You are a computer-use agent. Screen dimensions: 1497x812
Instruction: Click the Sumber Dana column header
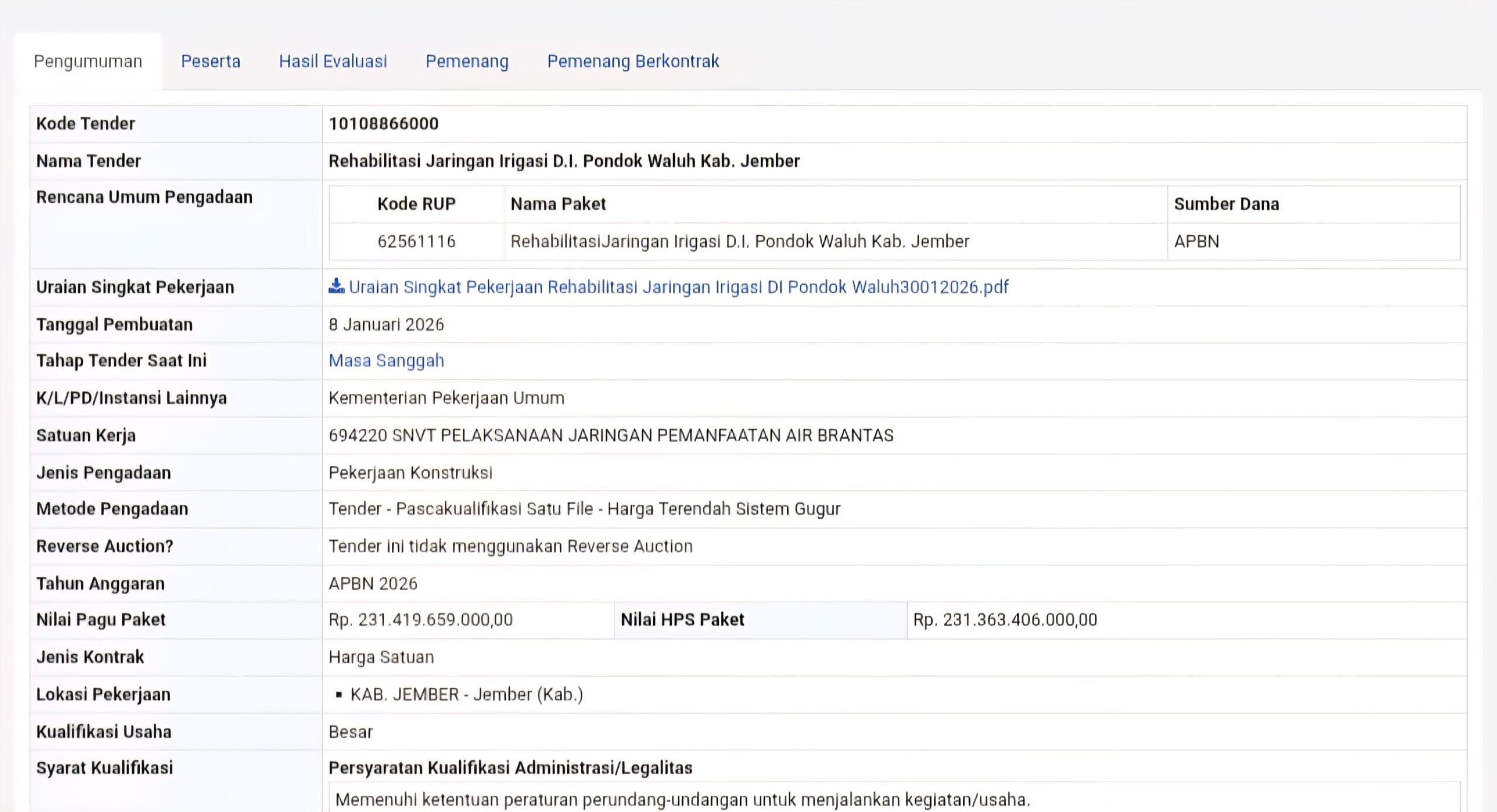pos(1226,204)
